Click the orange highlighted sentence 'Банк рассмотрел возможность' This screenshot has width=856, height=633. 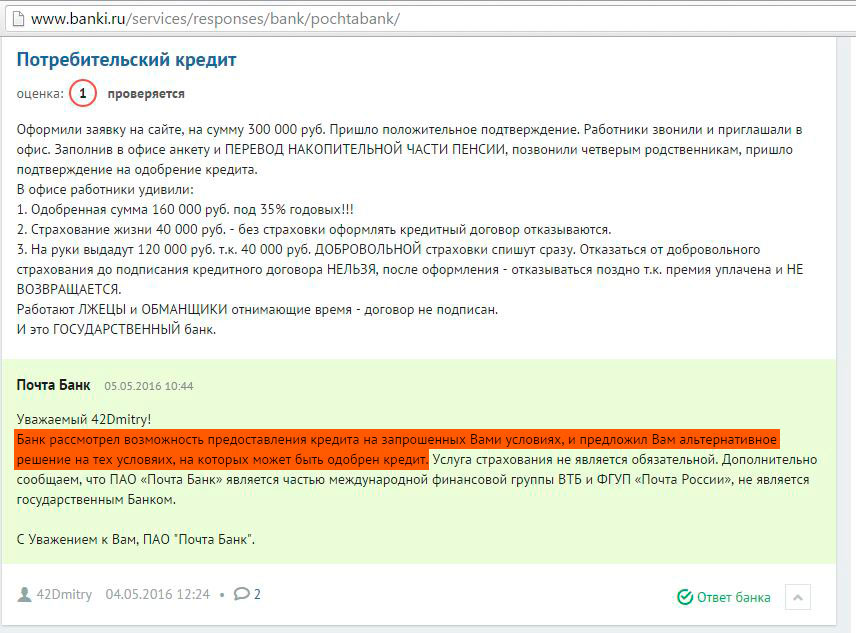click(x=397, y=450)
